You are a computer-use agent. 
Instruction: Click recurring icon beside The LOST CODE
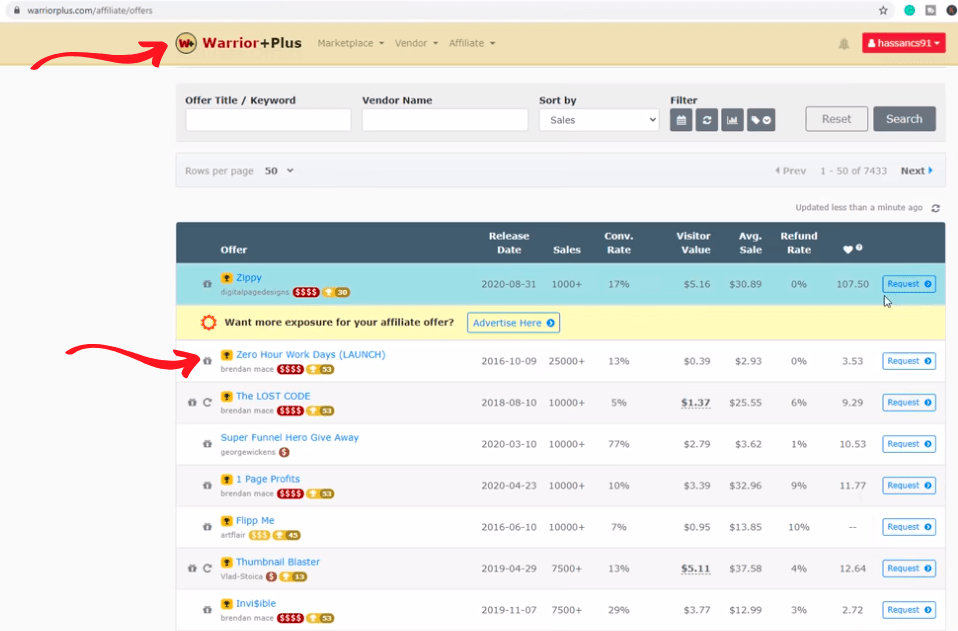(207, 403)
